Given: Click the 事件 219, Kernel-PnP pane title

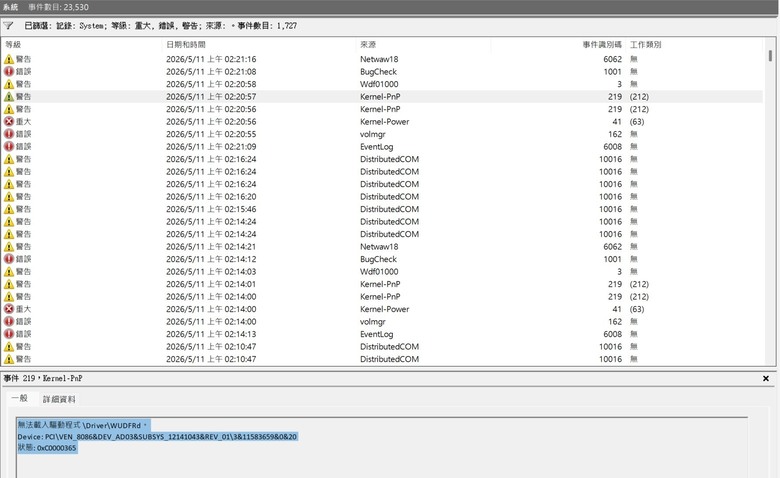Looking at the screenshot, I should click(x=43, y=379).
